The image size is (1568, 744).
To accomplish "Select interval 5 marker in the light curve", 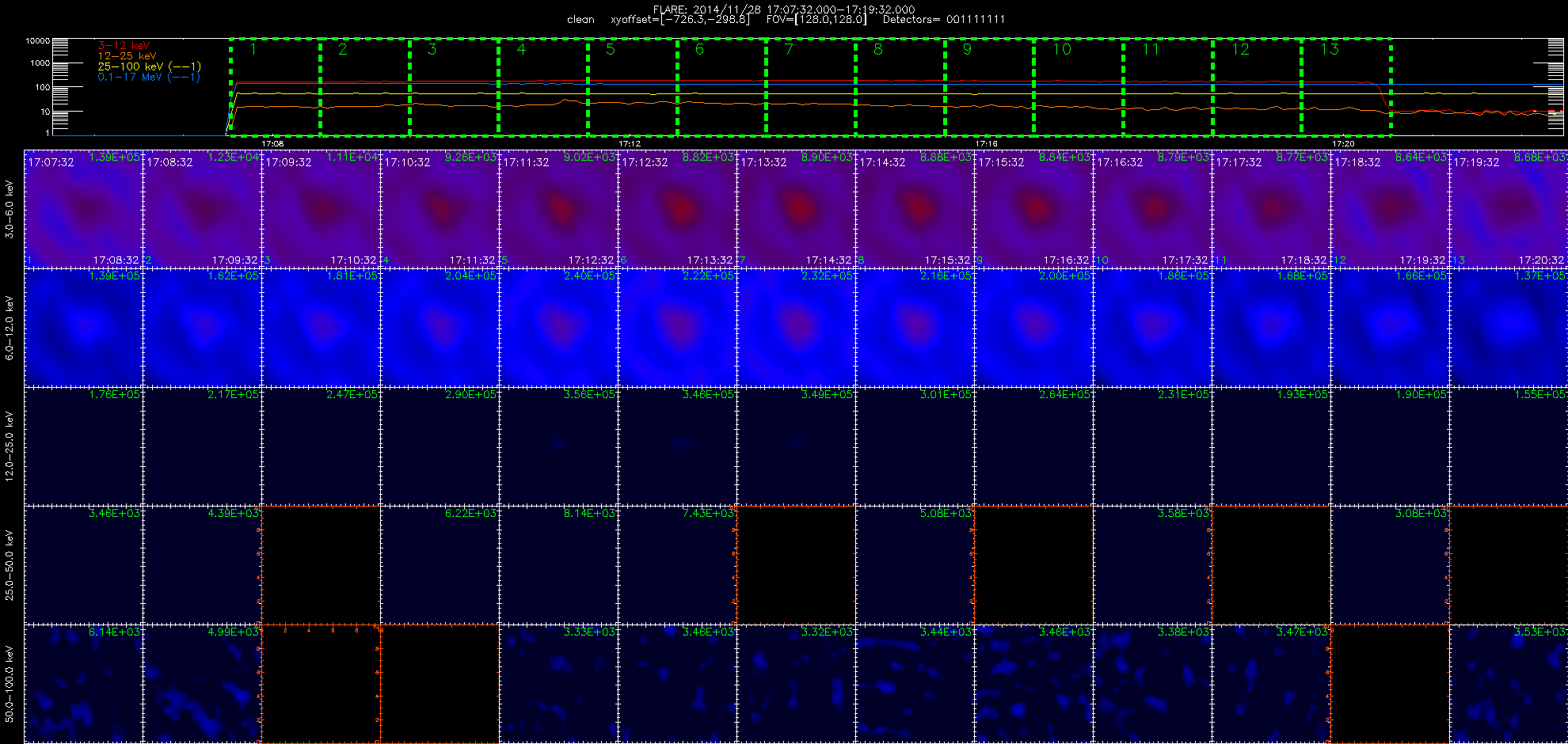I will pos(610,50).
